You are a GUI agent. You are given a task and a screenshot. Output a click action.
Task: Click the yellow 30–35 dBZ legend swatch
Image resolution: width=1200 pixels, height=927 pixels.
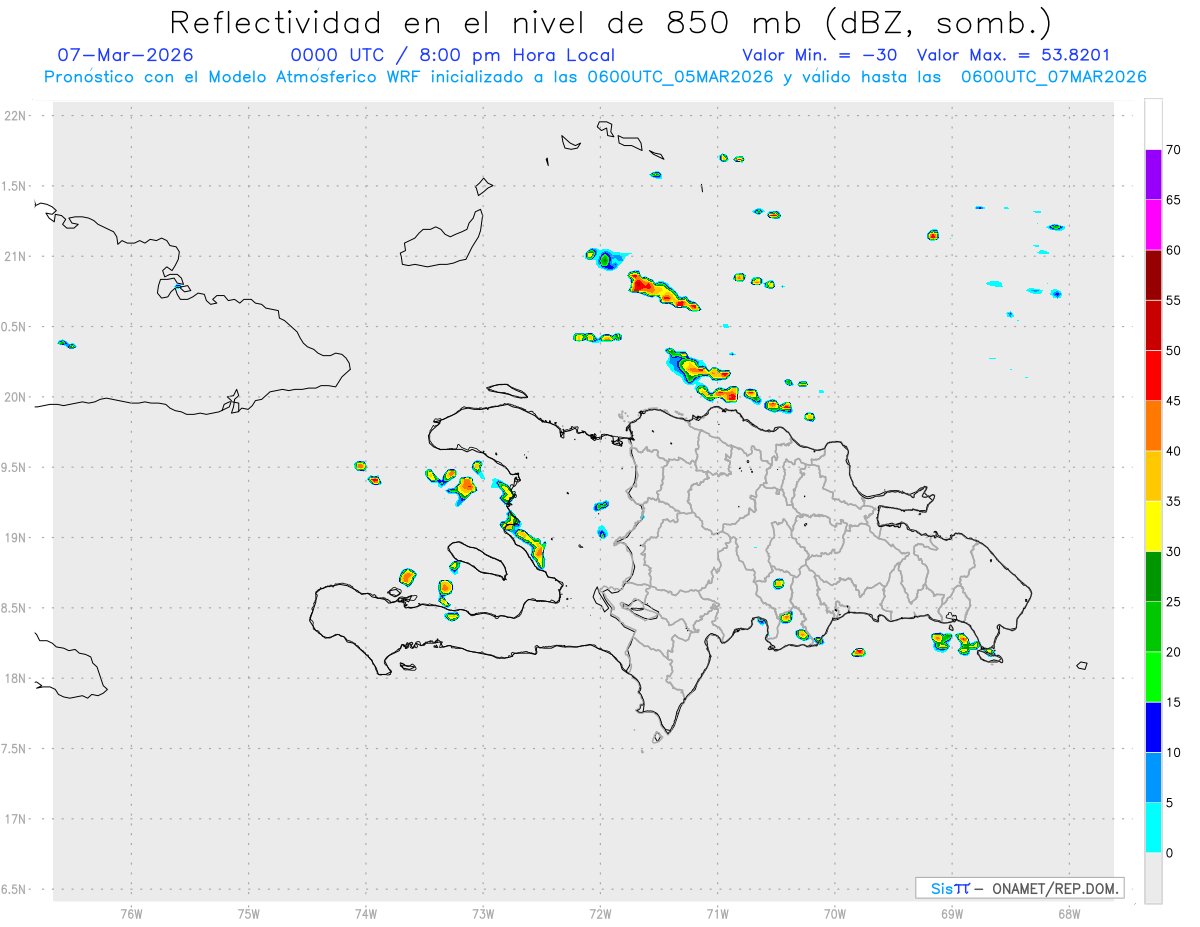point(1153,526)
